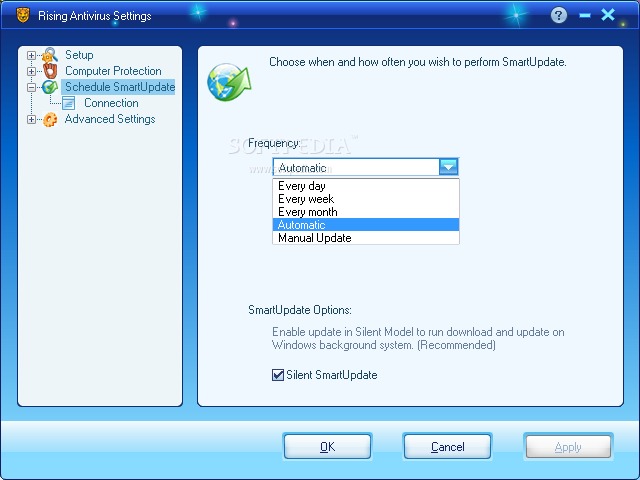Minimize the Rising Antivirus Settings window
The width and height of the screenshot is (640, 480).
tap(585, 16)
